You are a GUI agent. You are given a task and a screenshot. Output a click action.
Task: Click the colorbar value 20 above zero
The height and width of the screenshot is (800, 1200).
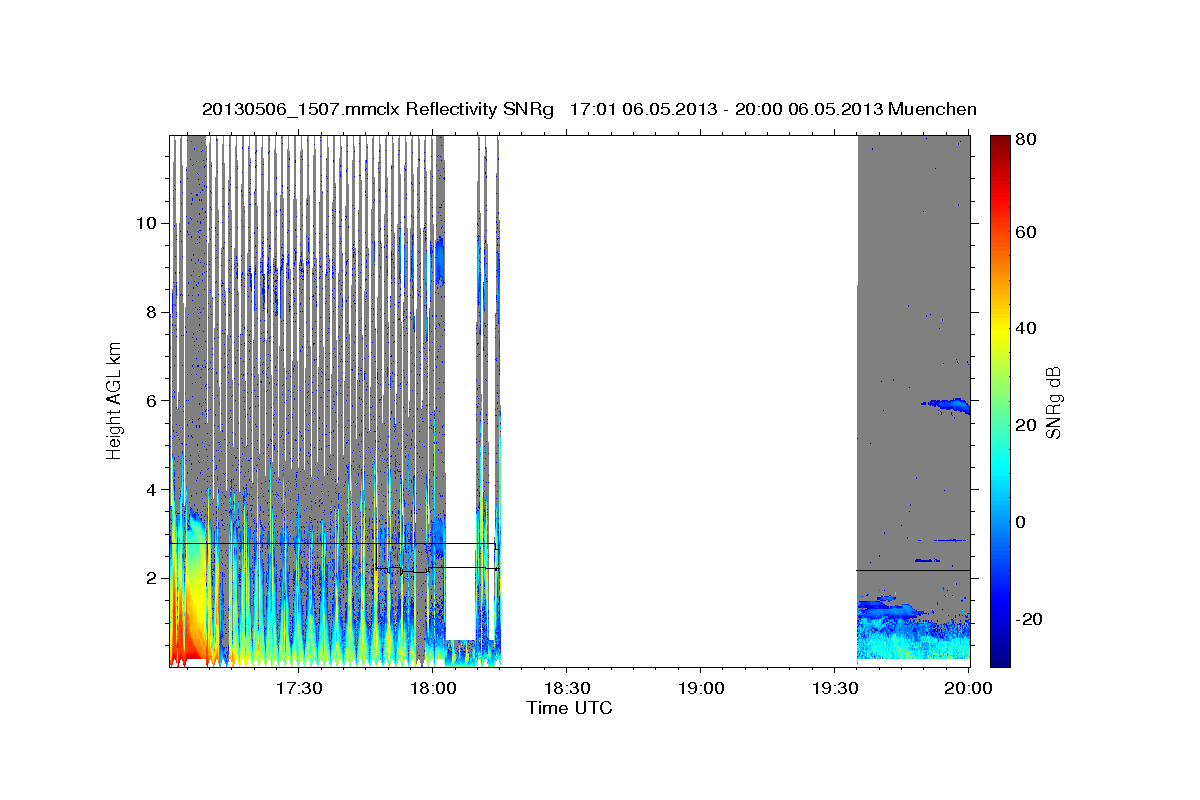tap(1026, 425)
